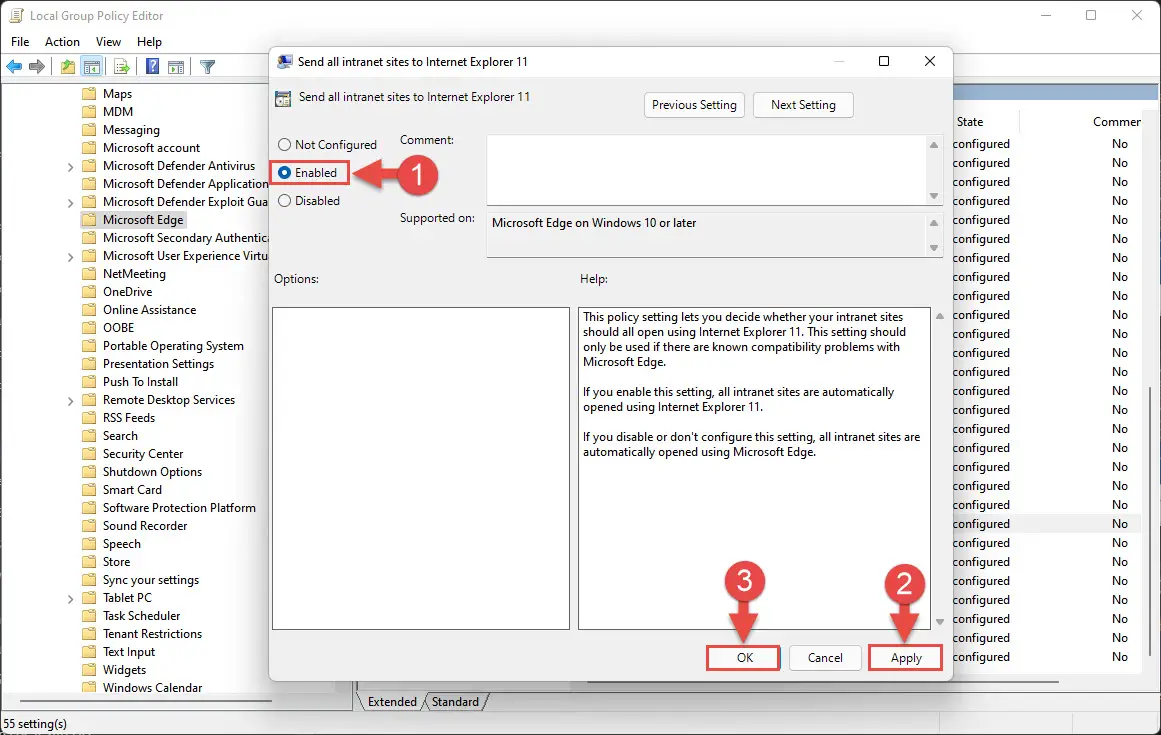This screenshot has height=735, width=1161.
Task: Click the Next Setting button
Action: point(803,105)
